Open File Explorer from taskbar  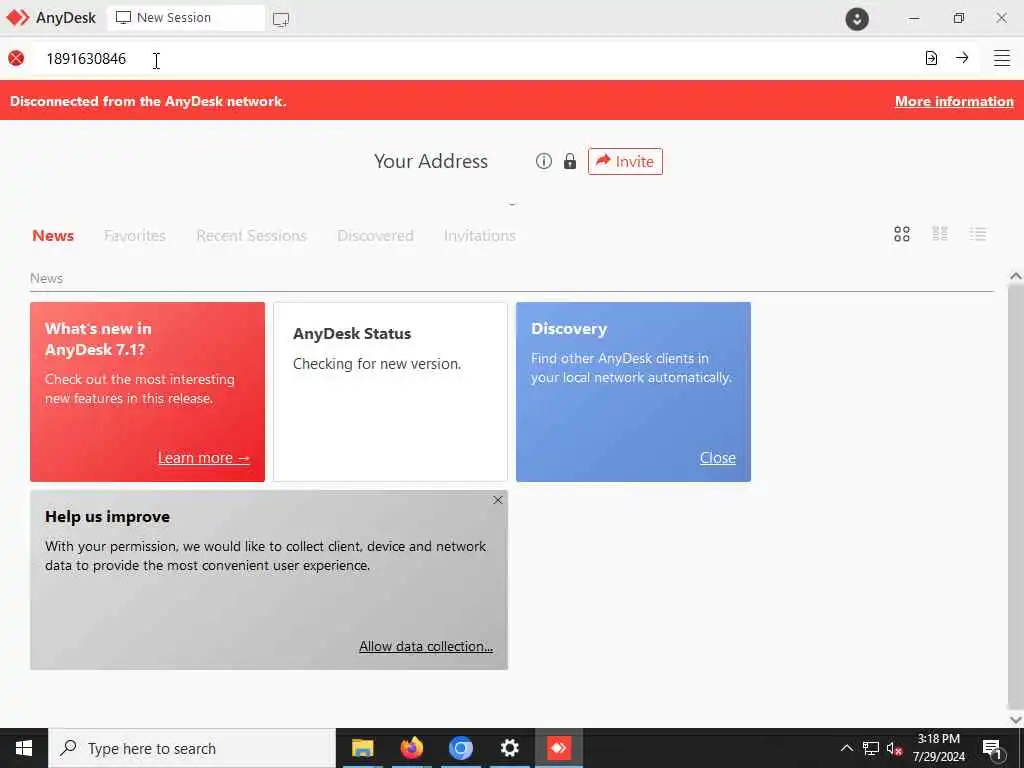(362, 748)
